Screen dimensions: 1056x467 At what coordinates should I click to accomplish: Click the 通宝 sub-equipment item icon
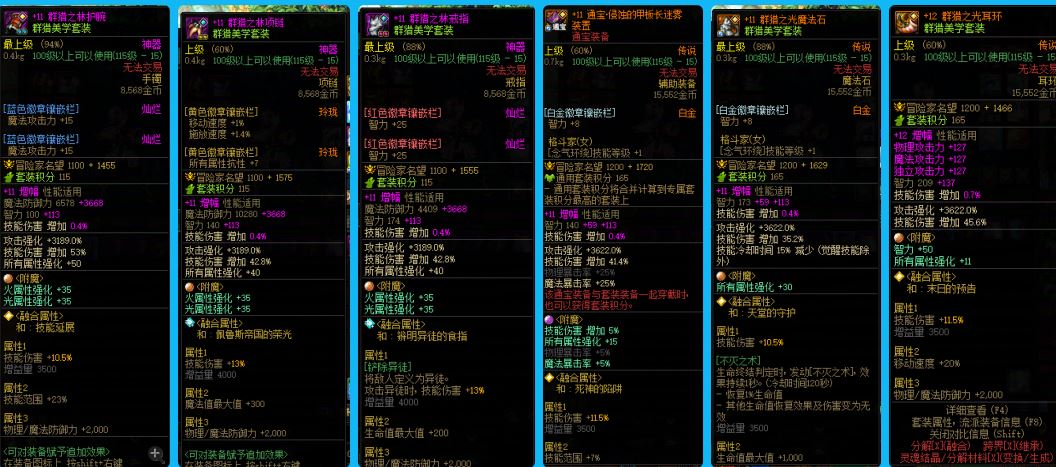coord(557,22)
